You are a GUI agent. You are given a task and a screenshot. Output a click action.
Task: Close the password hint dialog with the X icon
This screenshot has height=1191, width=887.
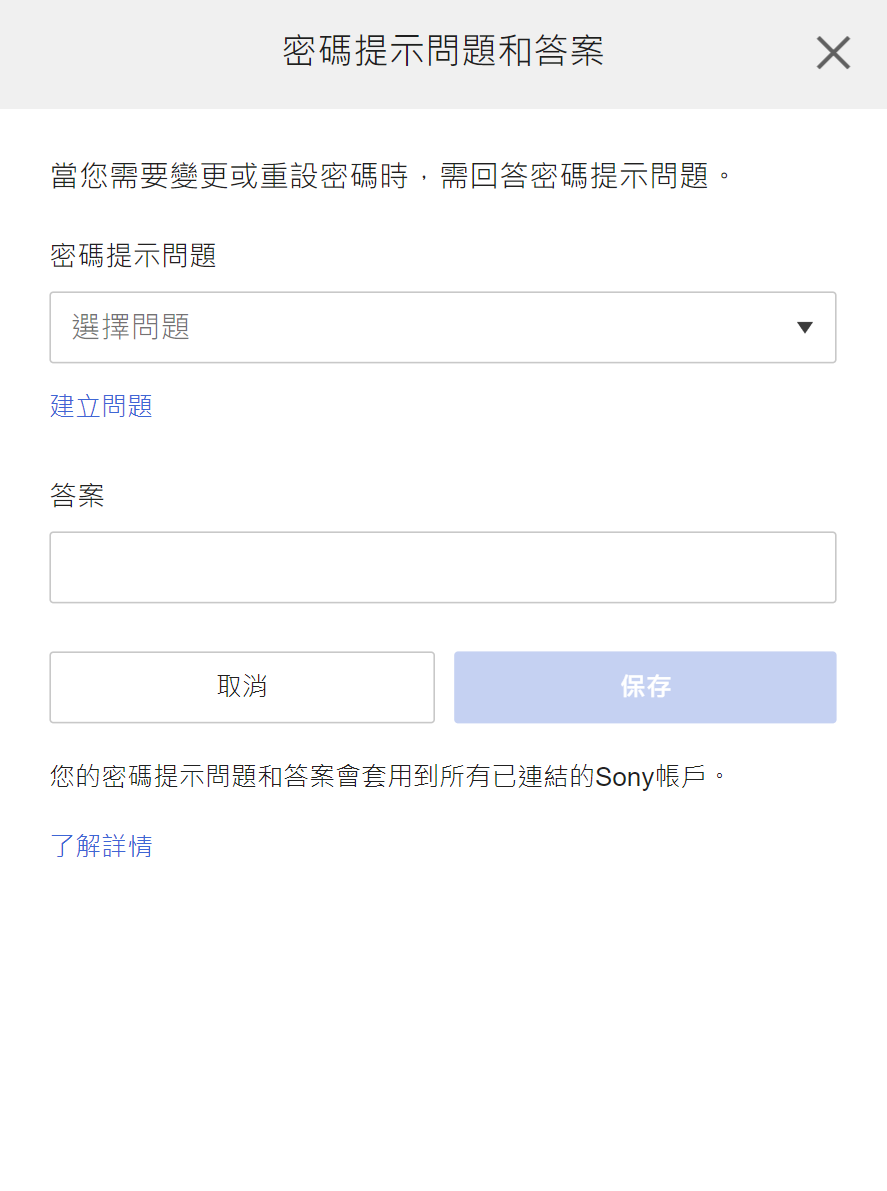pyautogui.click(x=832, y=53)
